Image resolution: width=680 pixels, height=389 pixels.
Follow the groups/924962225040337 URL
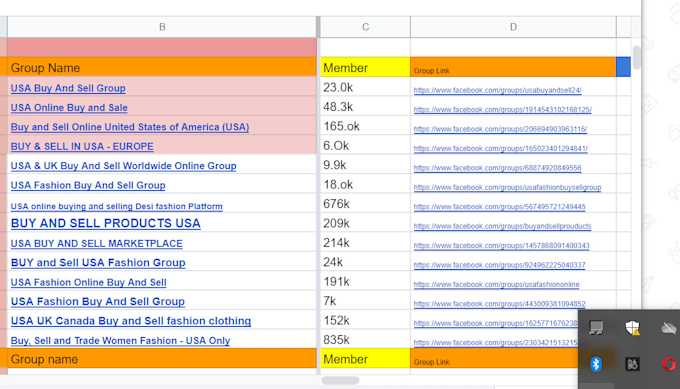500,265
